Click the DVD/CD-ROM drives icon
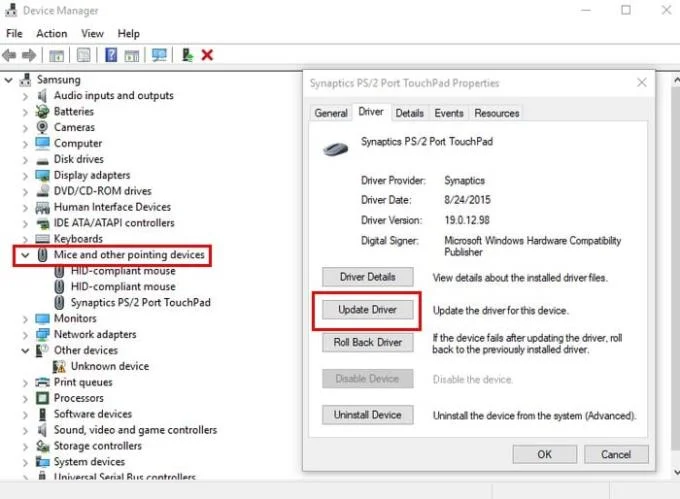Screen dimensions: 680x499 click(x=42, y=191)
